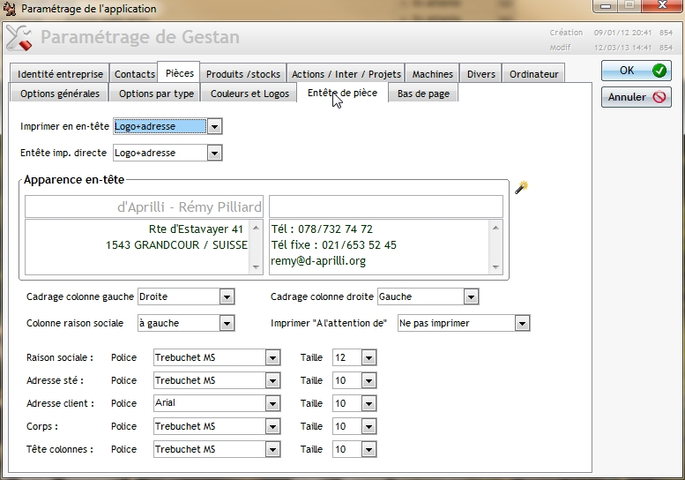685x480 pixels.
Task: Click the company name field d'Aprilli - Rémy Pilliard
Action: [x=144, y=207]
